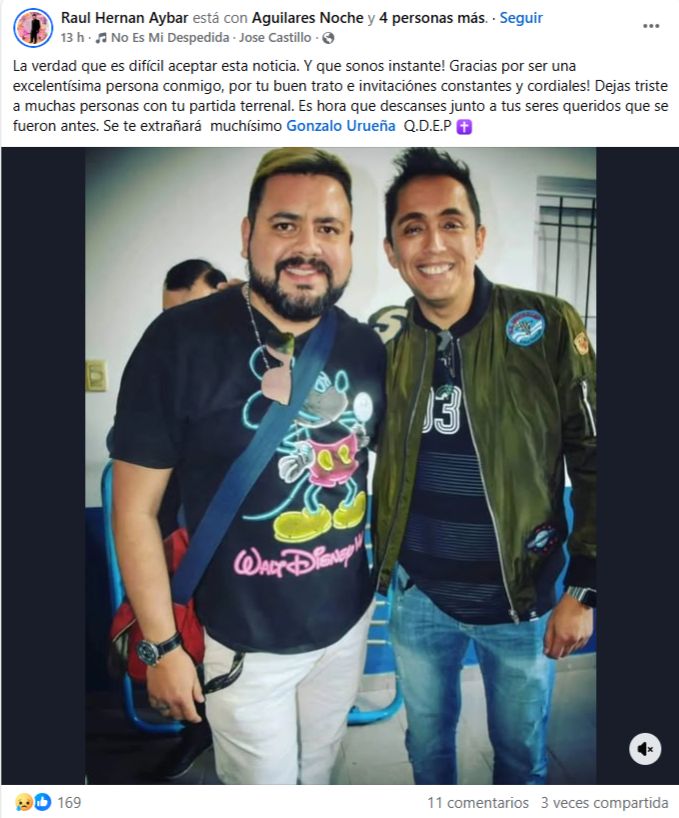The height and width of the screenshot is (818, 679).
Task: Follow the author with Seguir link
Action: (x=521, y=18)
